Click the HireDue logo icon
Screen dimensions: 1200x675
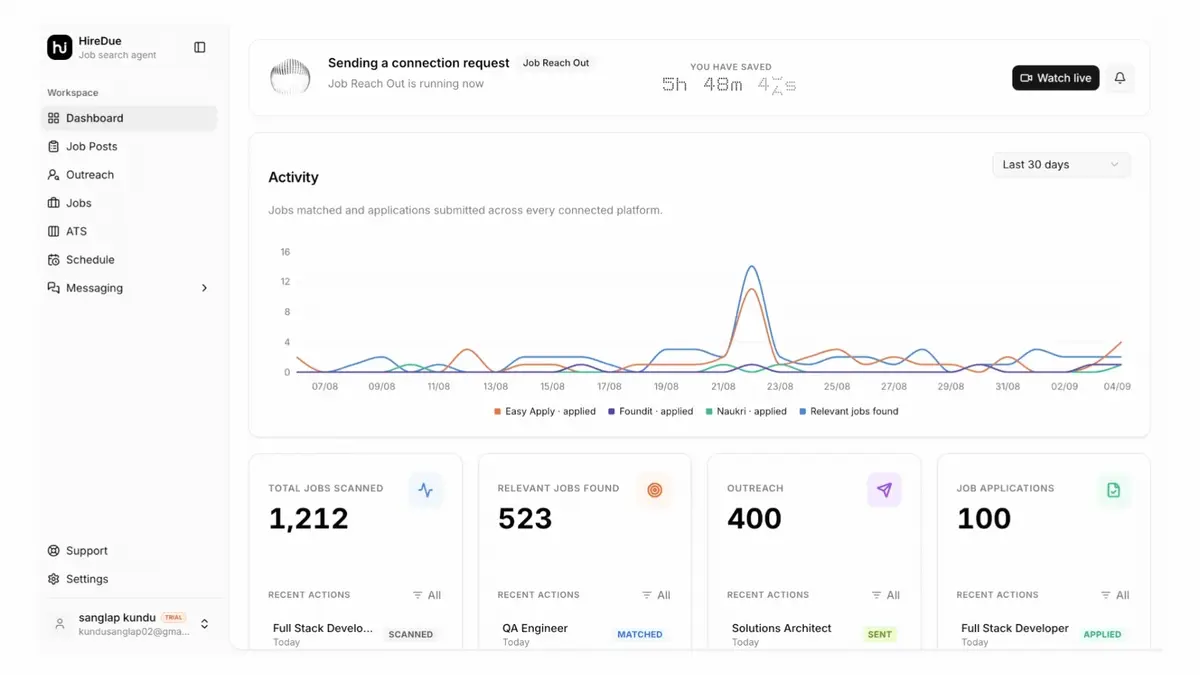(x=59, y=47)
